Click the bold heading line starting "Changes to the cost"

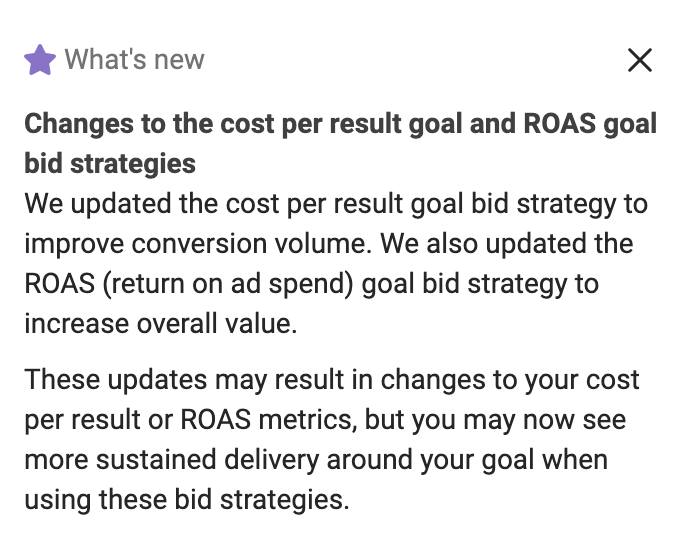click(340, 123)
